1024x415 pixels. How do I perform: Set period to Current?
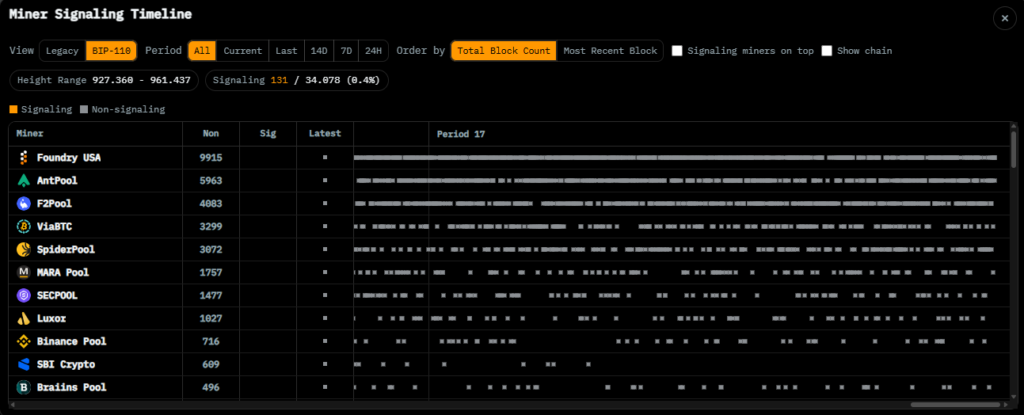[242, 50]
